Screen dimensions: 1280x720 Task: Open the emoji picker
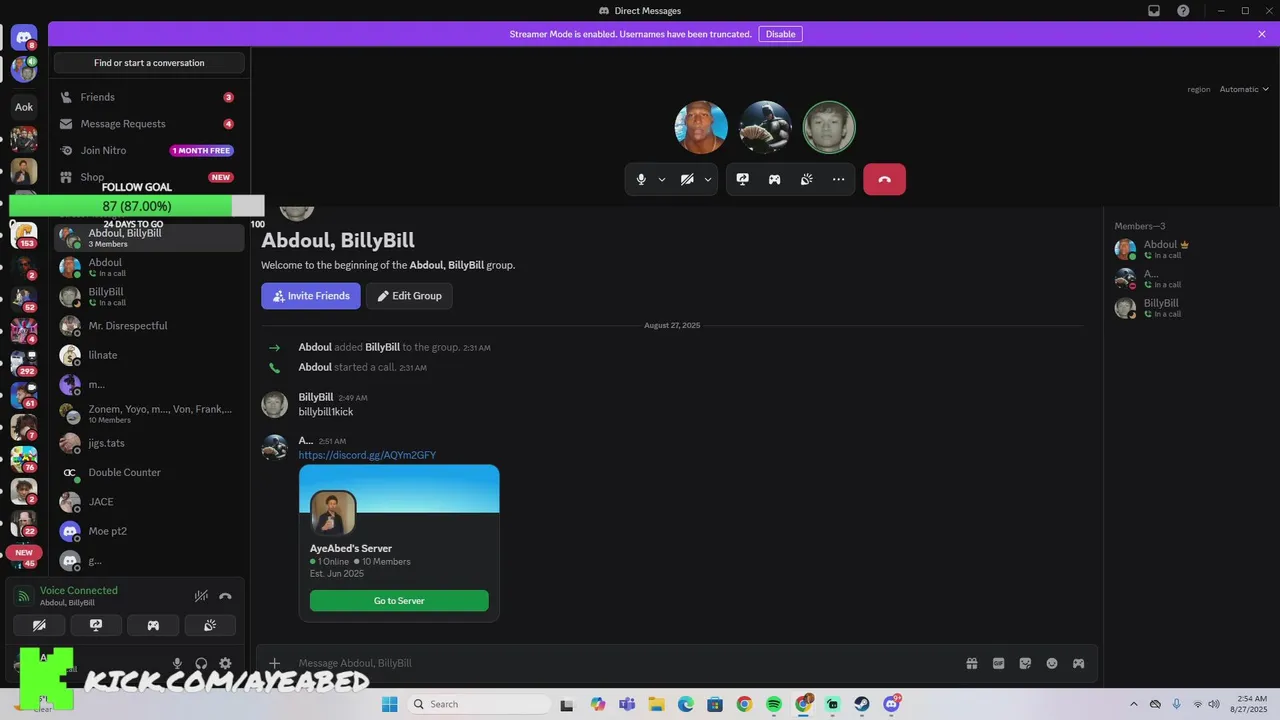click(x=1052, y=663)
